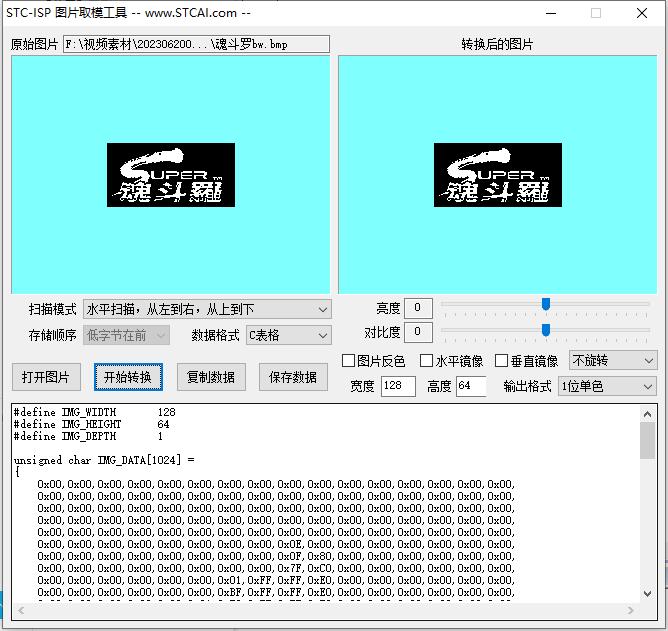Click the 转换后的图片 label

pos(497,44)
